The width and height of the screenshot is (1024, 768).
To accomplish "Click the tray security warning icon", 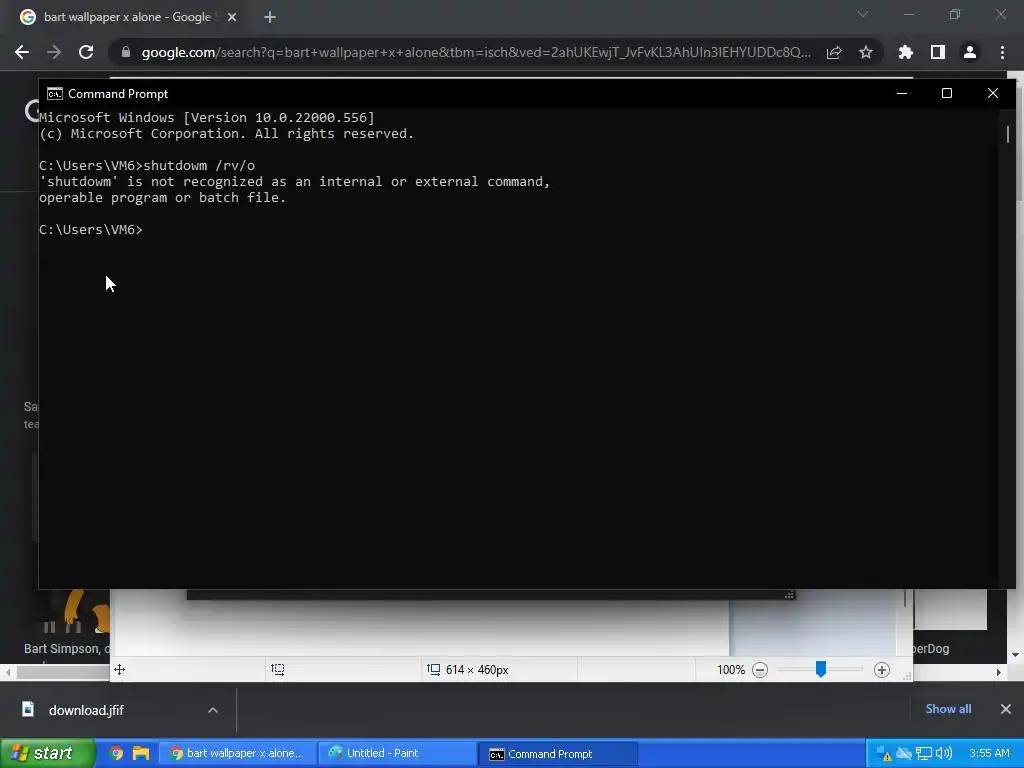I will 883,754.
